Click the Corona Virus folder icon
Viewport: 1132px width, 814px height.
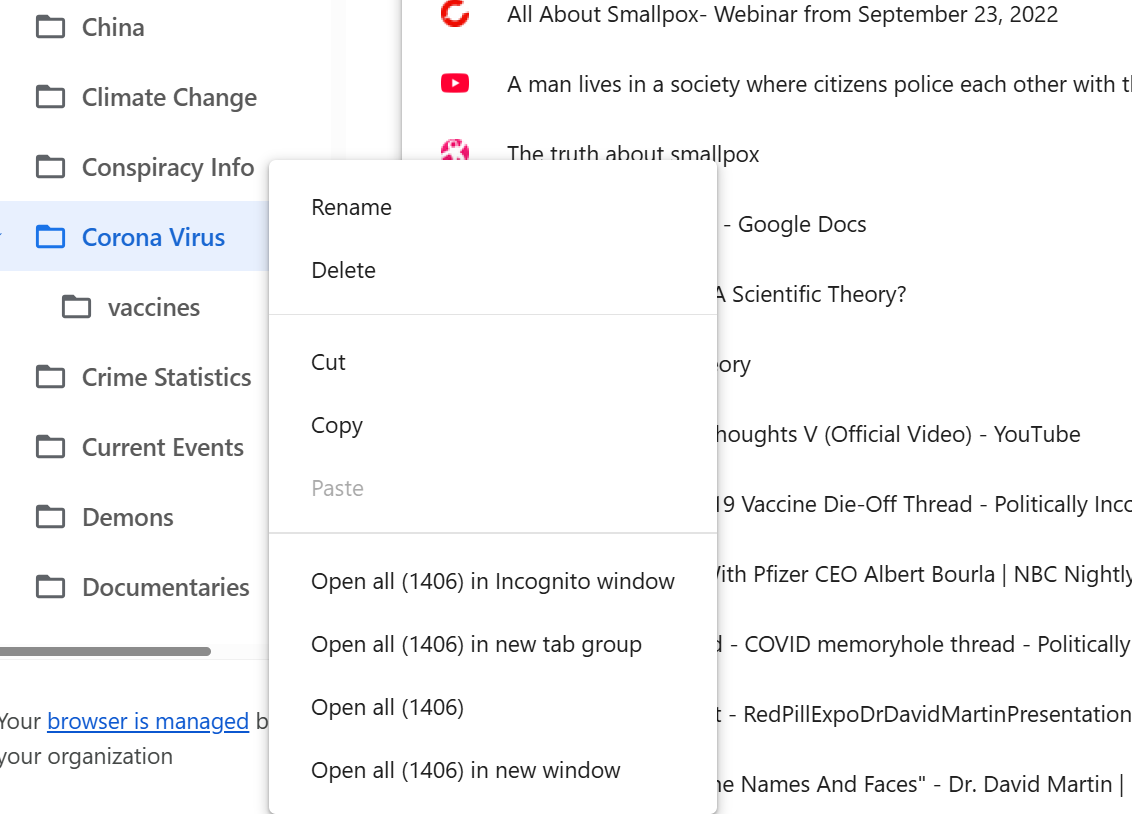coord(51,237)
